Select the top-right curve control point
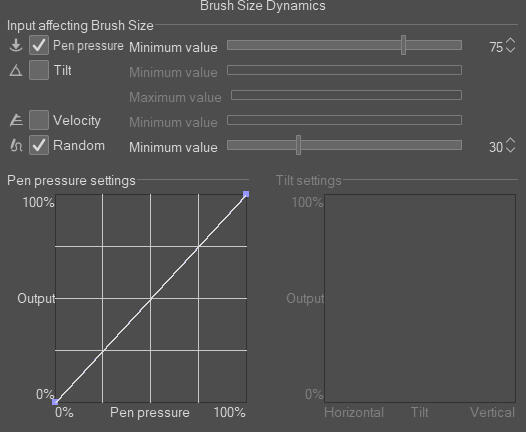 246,194
